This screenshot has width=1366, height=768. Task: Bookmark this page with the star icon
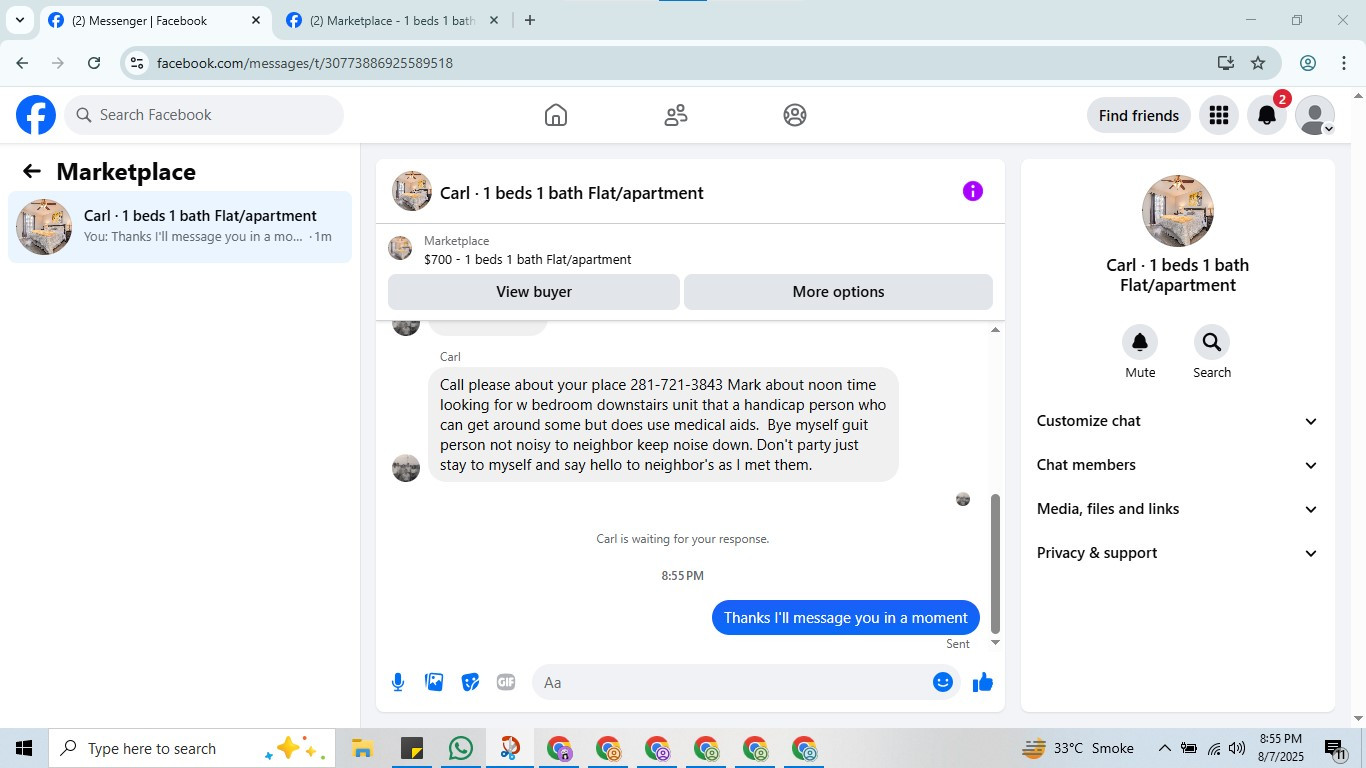[x=1258, y=63]
